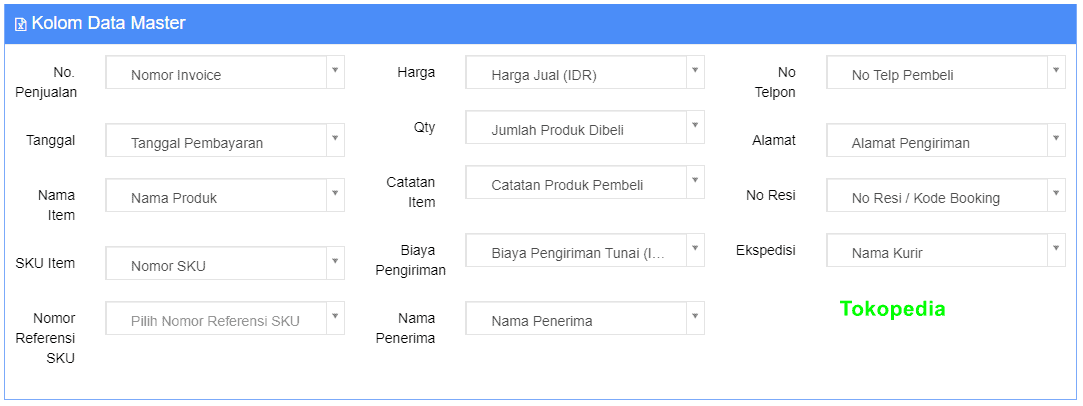Open the Biaya Pengiriman Tunai dropdown arrow

[x=696, y=248]
